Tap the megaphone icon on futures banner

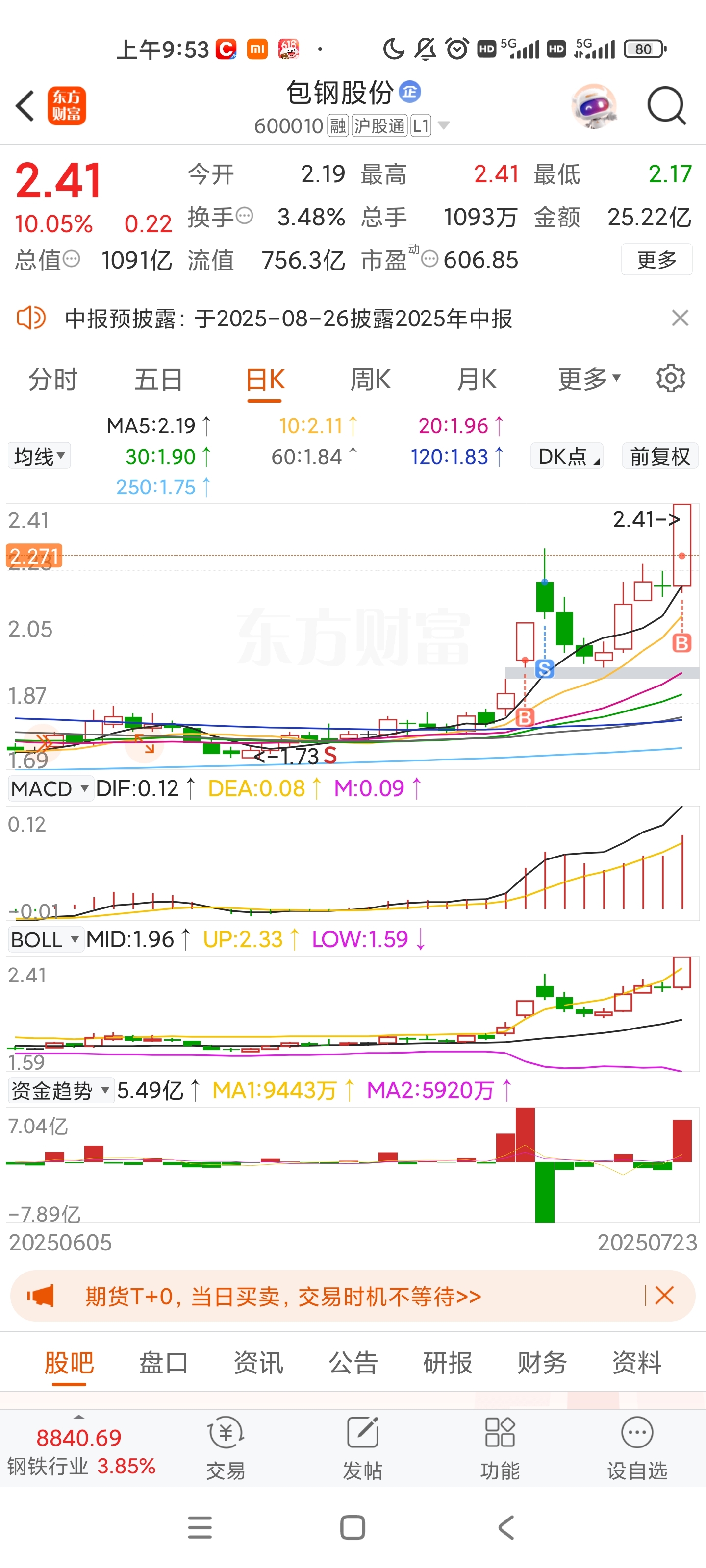coord(41,1296)
